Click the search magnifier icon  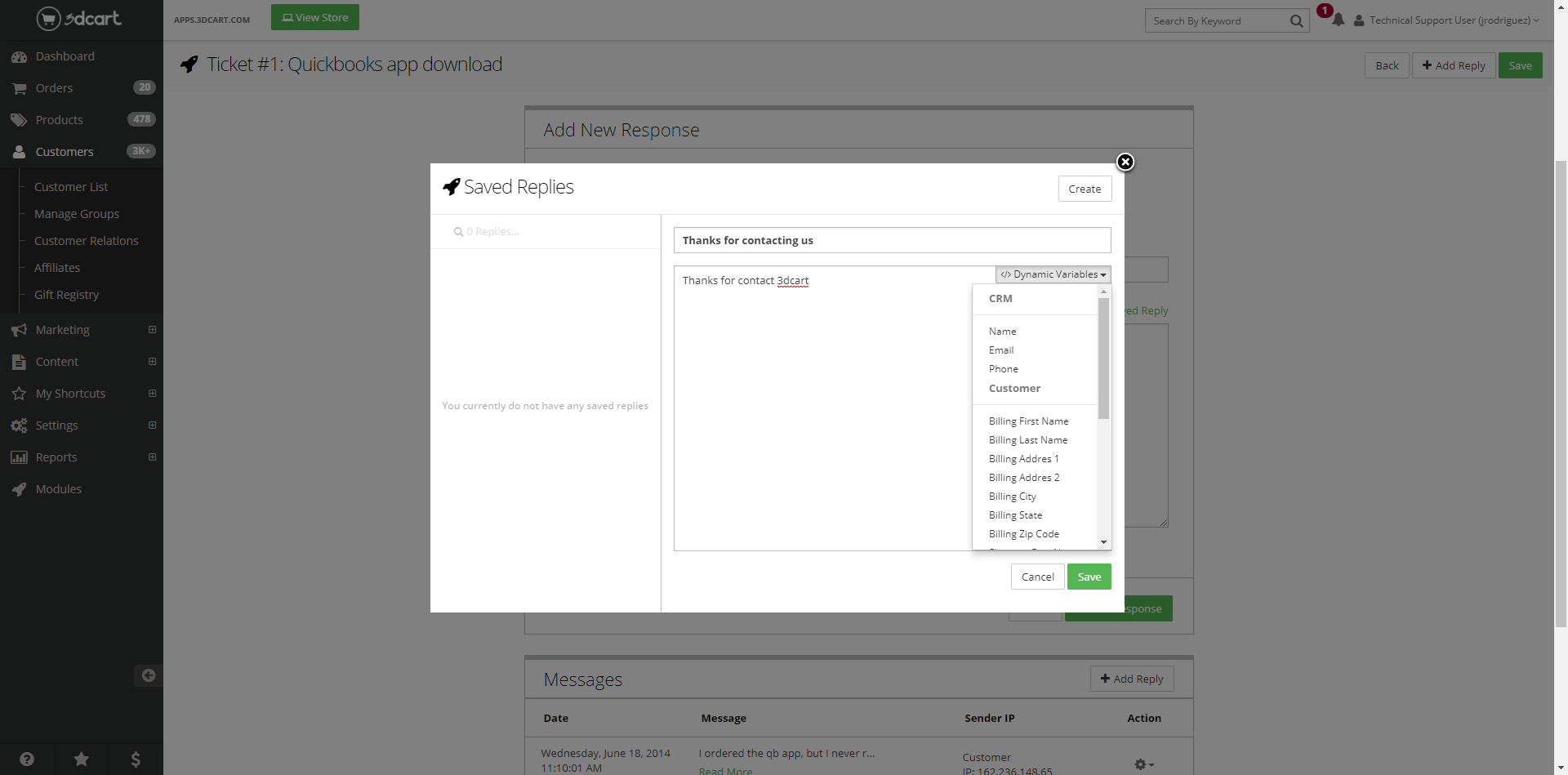[x=1296, y=21]
